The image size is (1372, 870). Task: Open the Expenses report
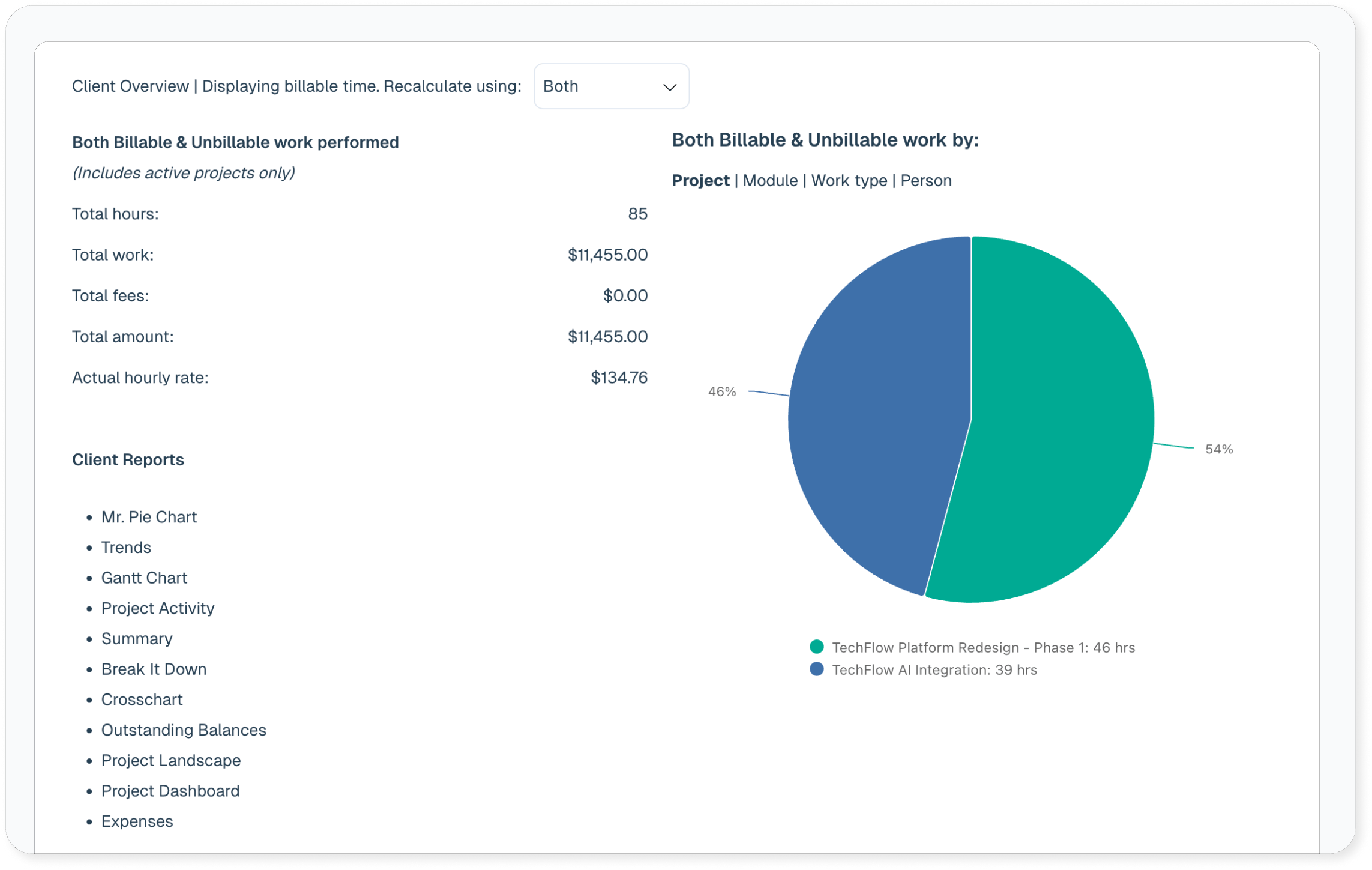[x=137, y=821]
